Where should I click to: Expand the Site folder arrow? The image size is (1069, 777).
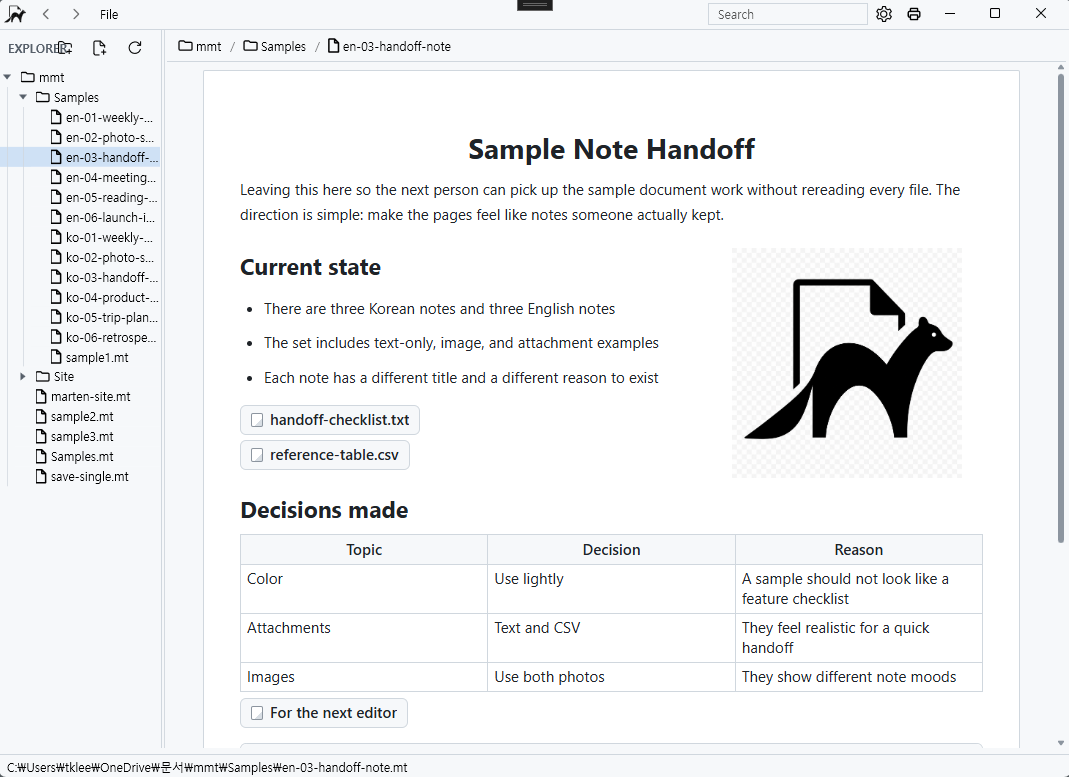22,376
